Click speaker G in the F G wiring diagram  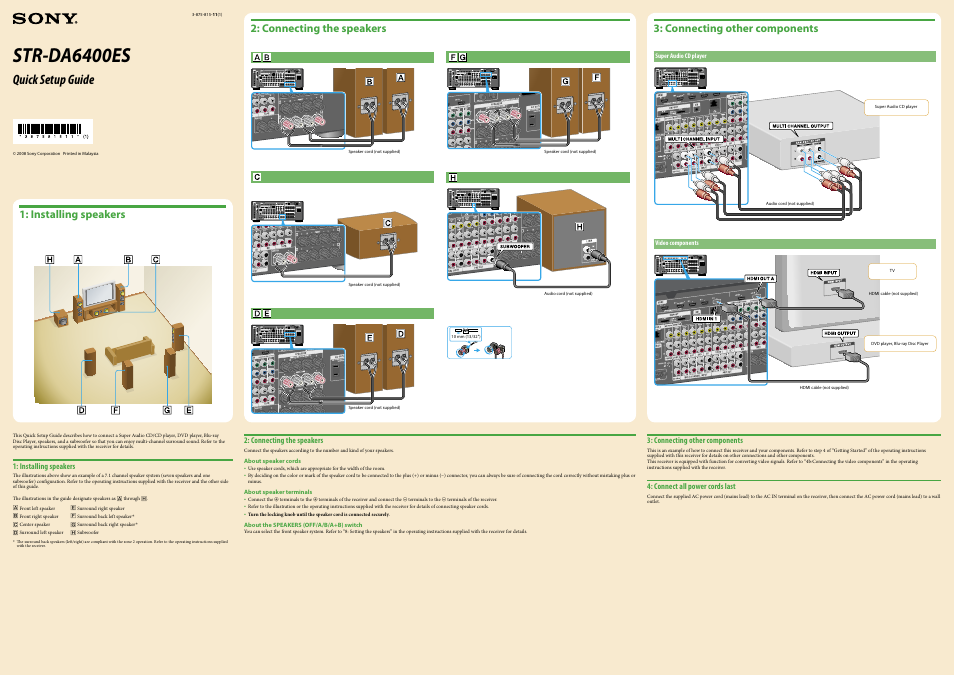tap(555, 102)
